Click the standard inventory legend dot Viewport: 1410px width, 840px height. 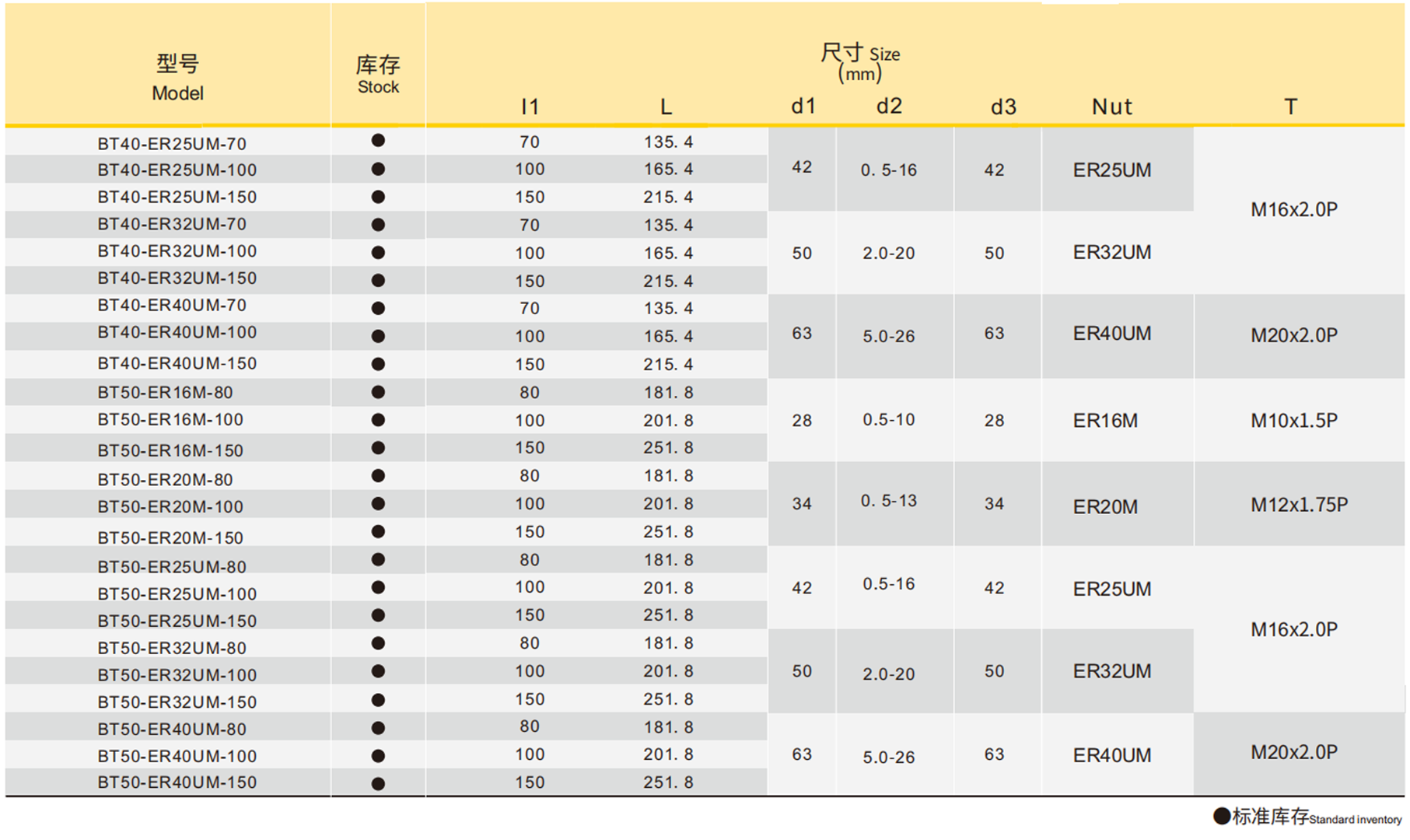pos(1222,816)
